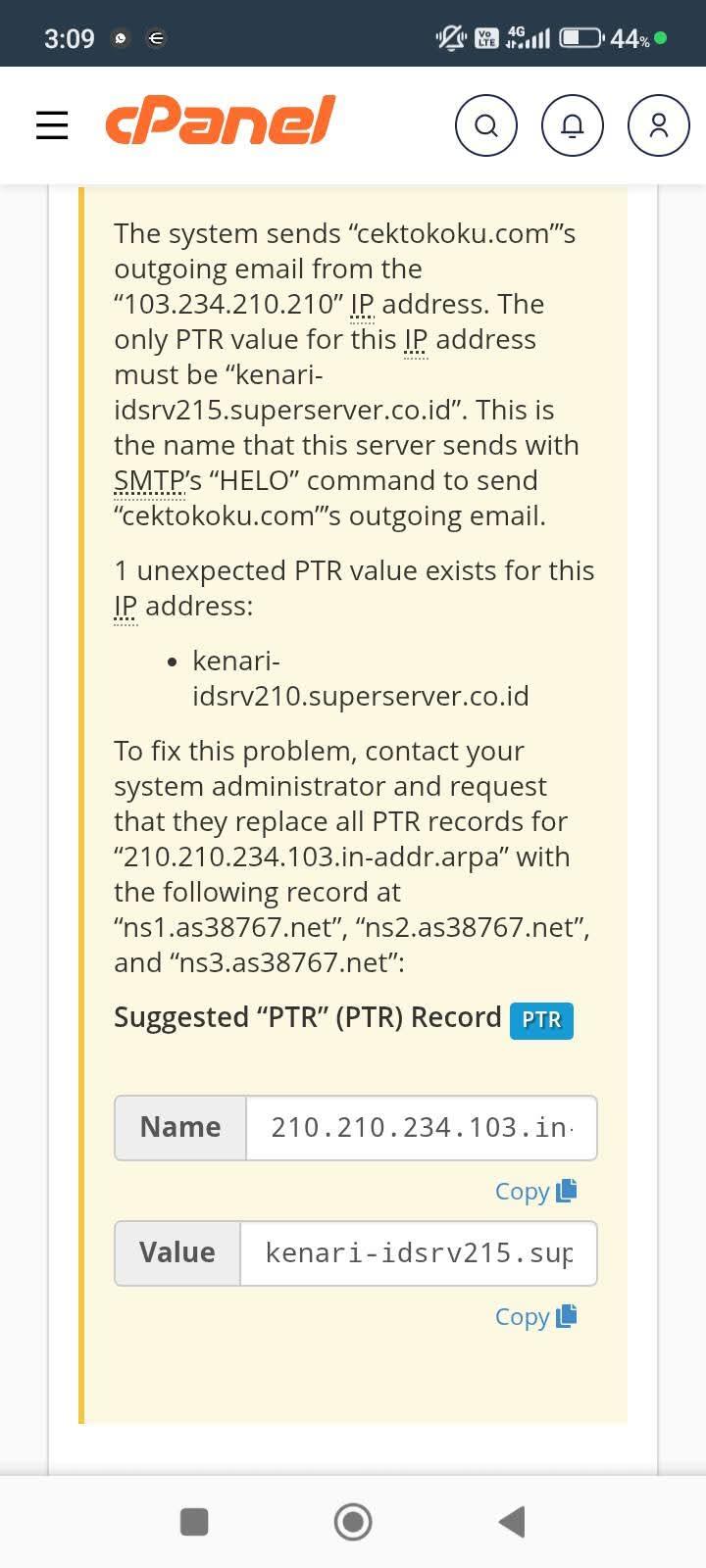The image size is (706, 1568).
Task: Tap the battery indicator in status bar
Action: tap(581, 38)
